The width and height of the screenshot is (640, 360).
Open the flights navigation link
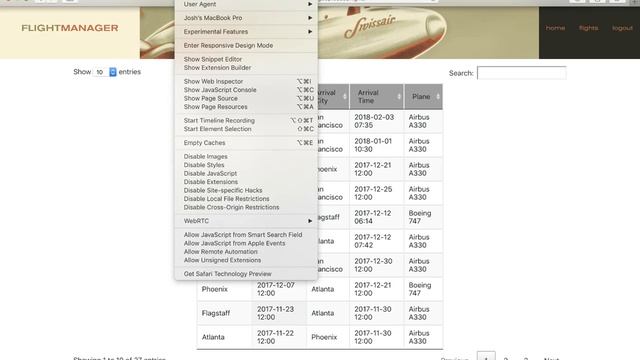tap(588, 28)
